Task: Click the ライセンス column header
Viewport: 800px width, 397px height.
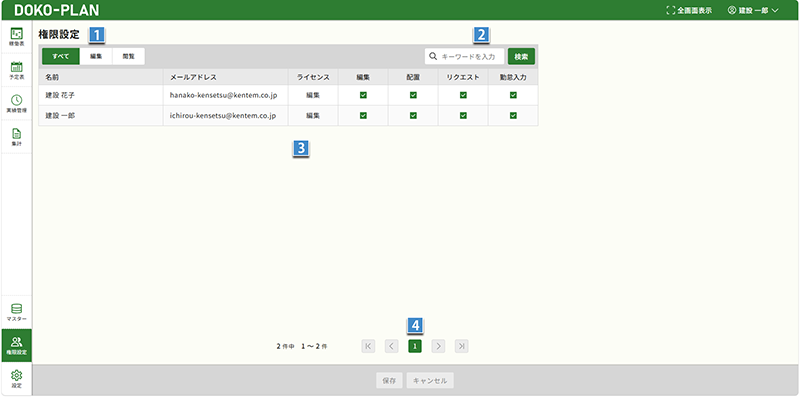Action: [313, 77]
